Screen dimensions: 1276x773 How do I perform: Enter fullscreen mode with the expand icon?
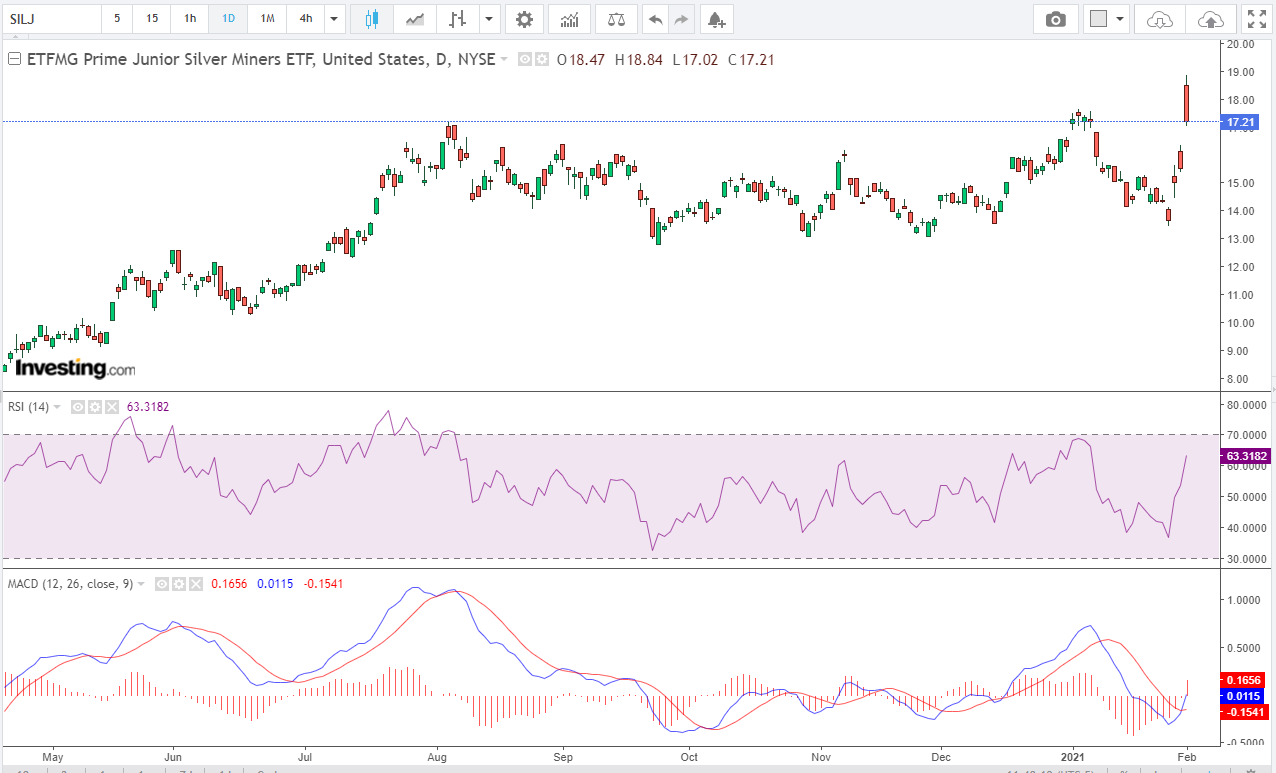click(1255, 19)
